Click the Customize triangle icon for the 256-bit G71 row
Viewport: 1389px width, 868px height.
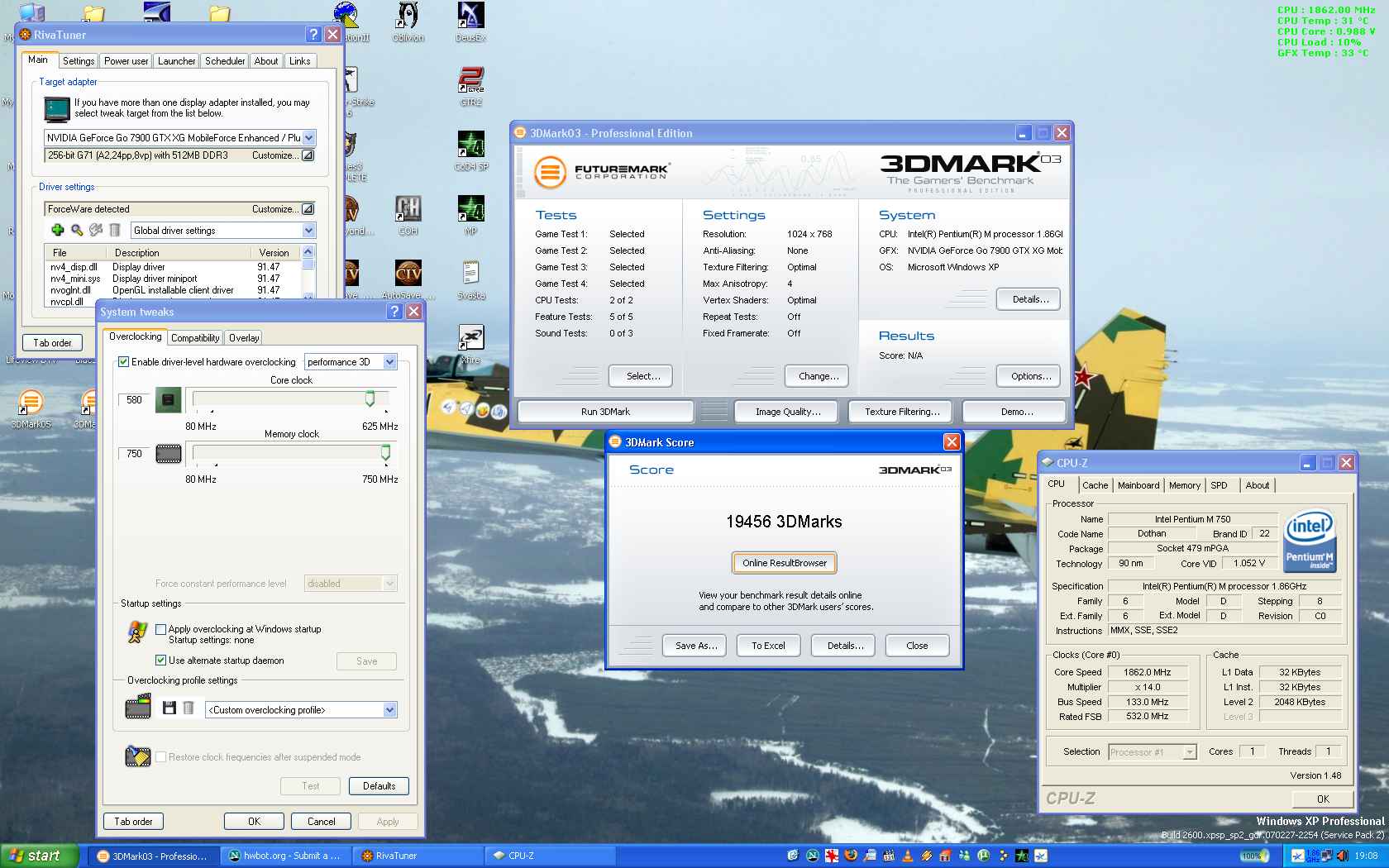click(308, 155)
